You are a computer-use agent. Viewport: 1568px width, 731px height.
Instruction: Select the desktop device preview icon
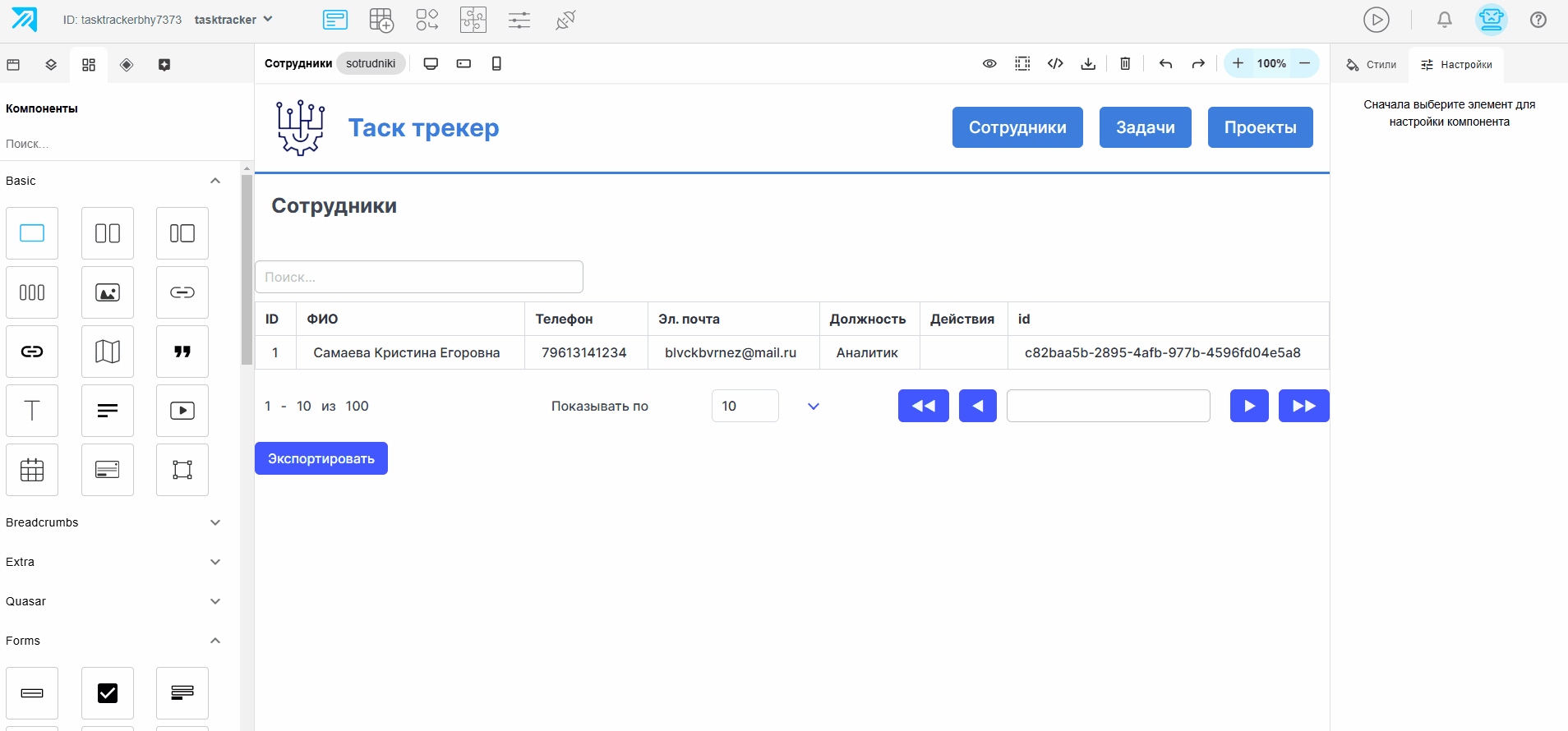point(431,63)
